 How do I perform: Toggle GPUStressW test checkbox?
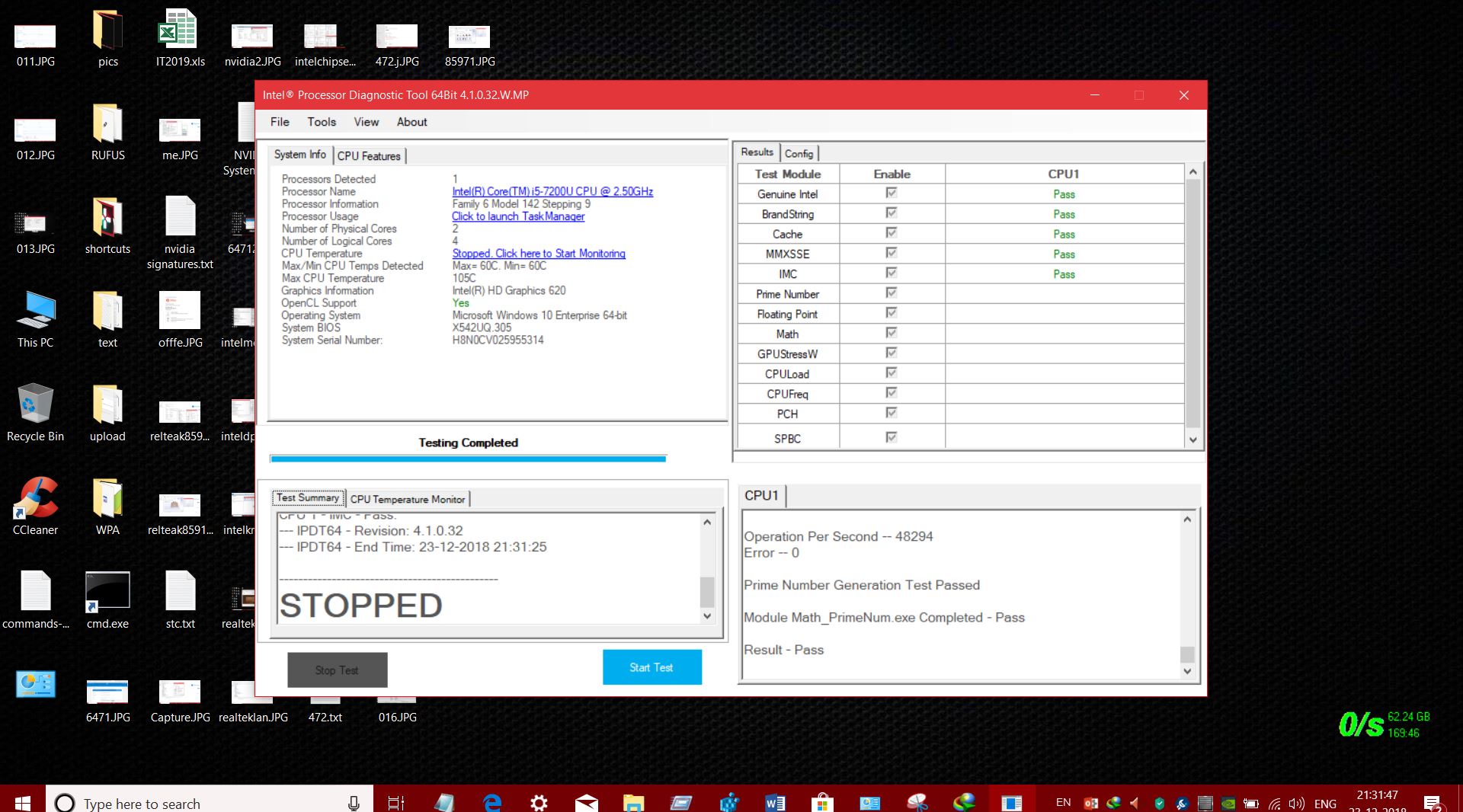[x=892, y=352]
